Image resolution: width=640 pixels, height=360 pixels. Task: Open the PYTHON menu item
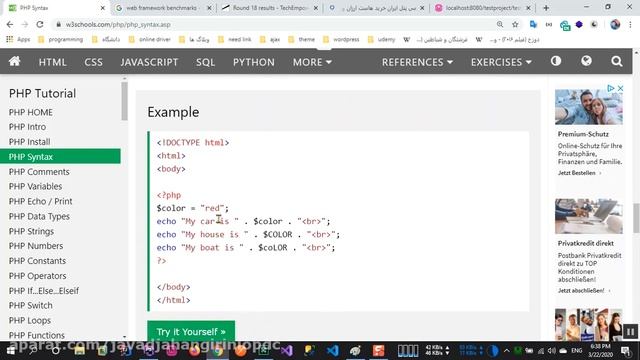point(253,62)
